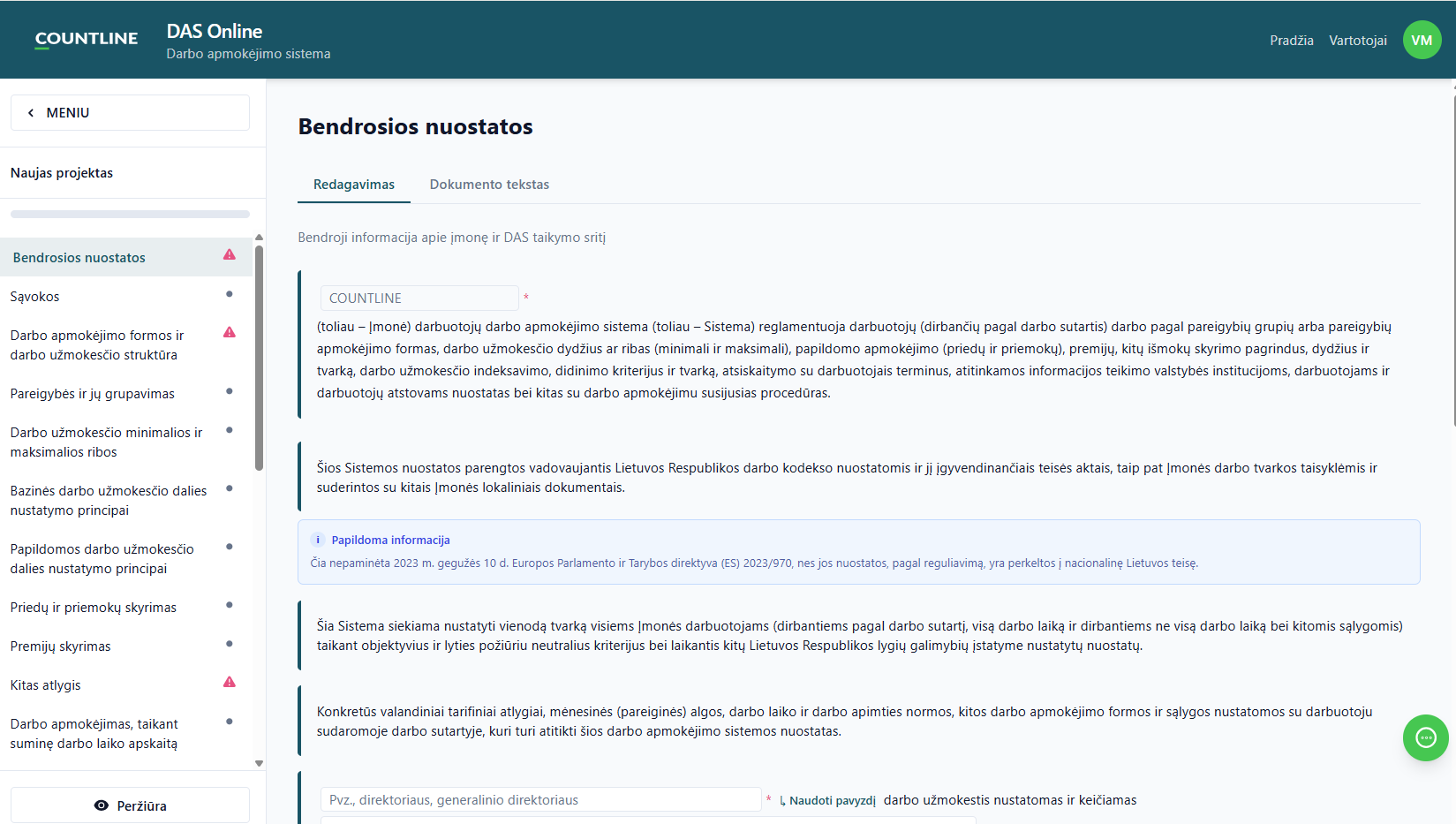Click warning icon next to Kitas atlygis

[230, 682]
